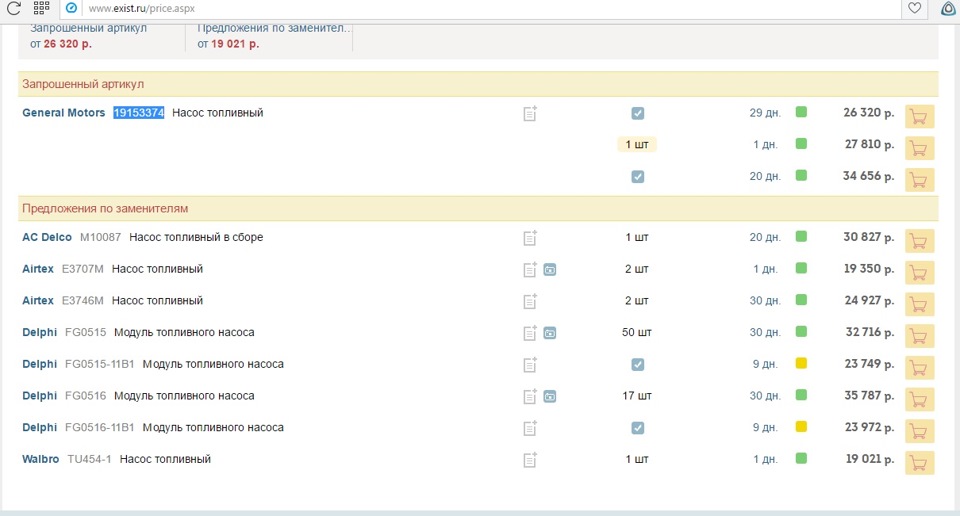Click article number TU454-1
Viewport: 960px width, 516px height.
(89, 459)
